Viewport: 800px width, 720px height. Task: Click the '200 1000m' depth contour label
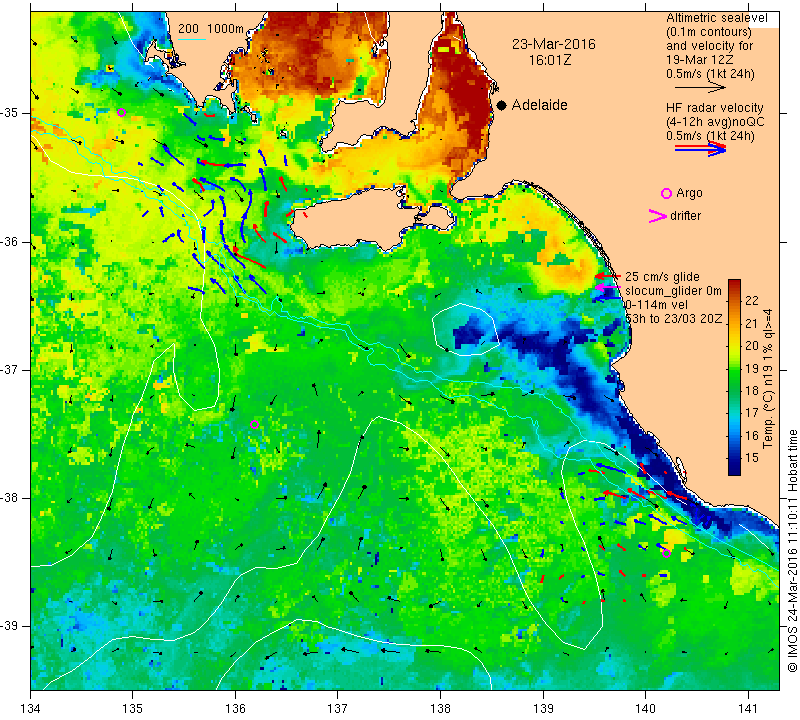coord(211,29)
